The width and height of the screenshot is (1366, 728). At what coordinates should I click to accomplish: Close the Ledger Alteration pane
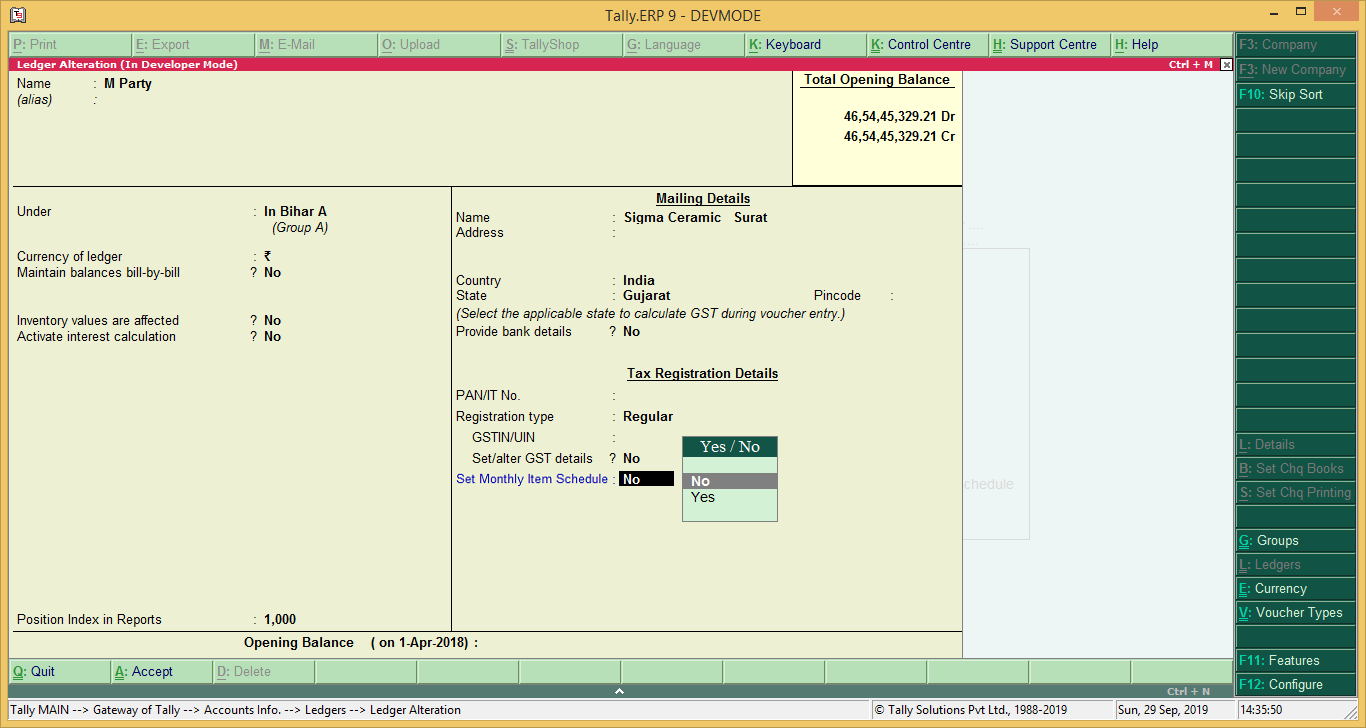pos(1226,64)
